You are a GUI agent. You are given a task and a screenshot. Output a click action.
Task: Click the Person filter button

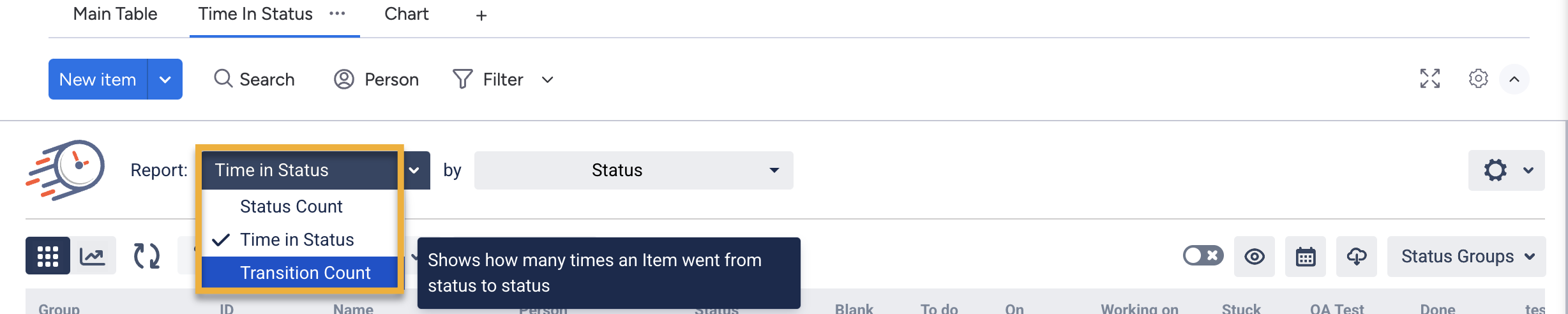pos(377,80)
